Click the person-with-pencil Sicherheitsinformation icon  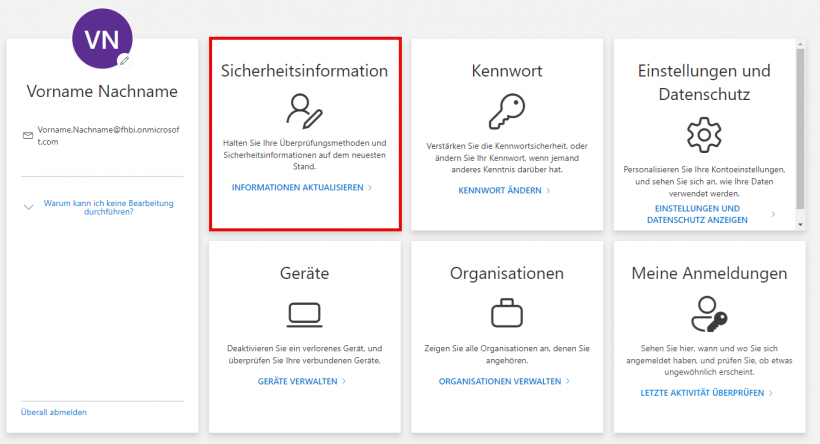click(304, 111)
